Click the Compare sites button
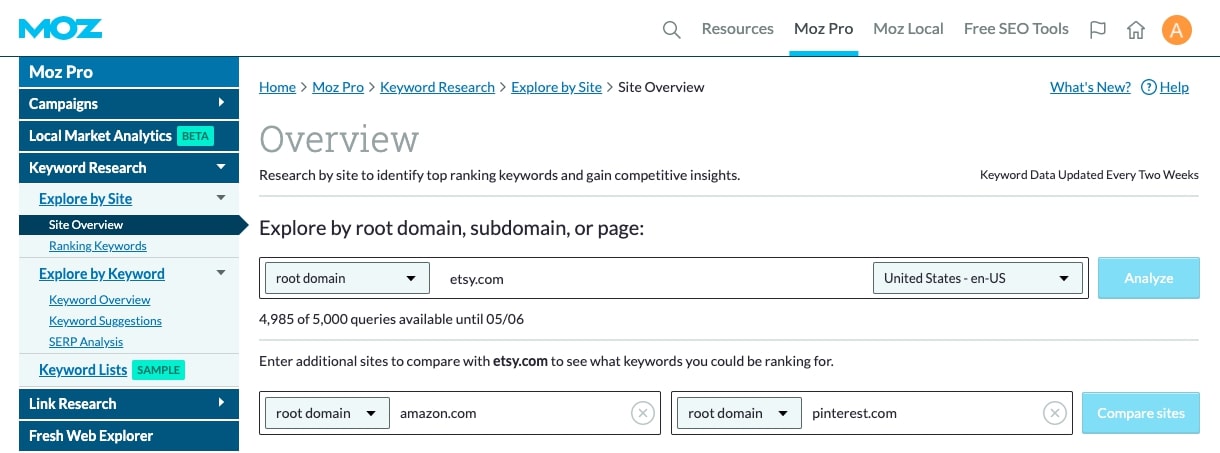This screenshot has width=1220, height=453. [x=1141, y=413]
